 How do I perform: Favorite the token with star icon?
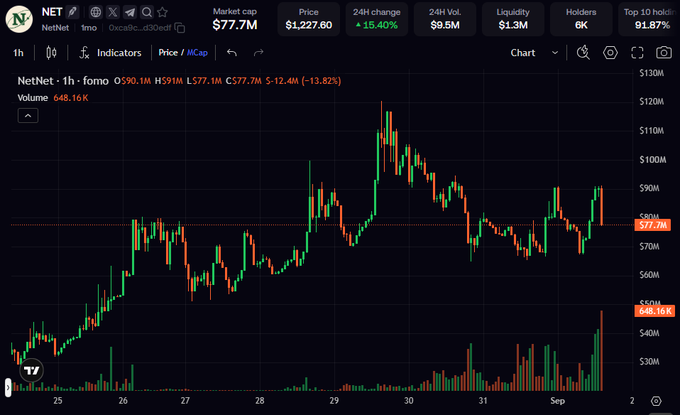coord(163,12)
